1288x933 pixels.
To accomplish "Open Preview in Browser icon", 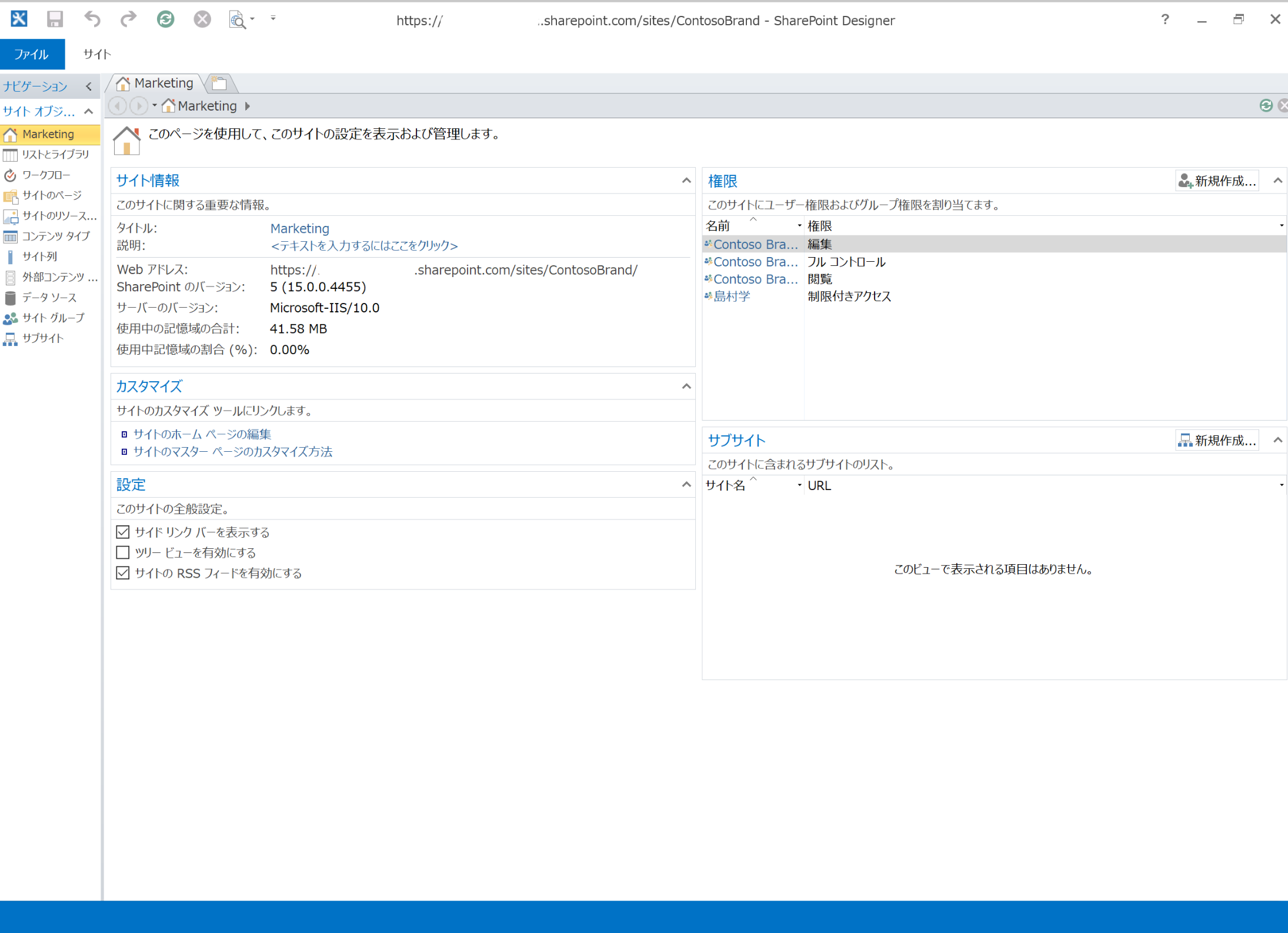I will 237,19.
